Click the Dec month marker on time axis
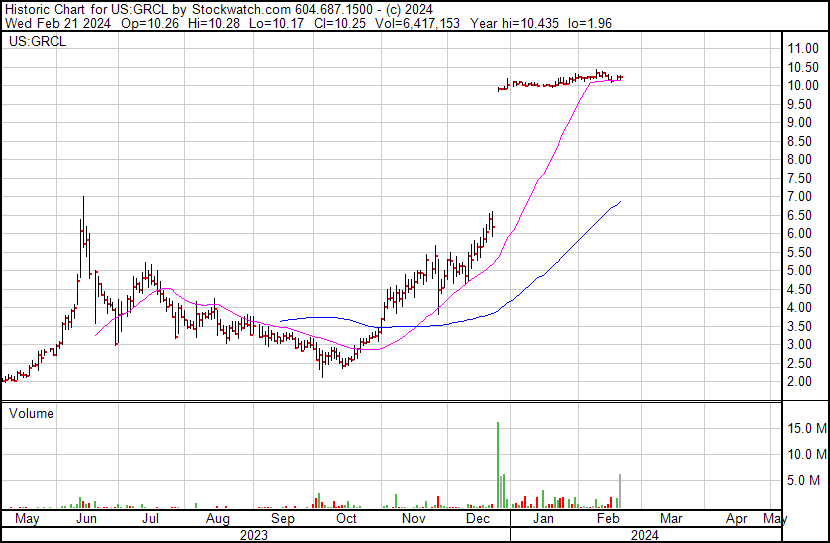Screen dimensions: 830x543 click(477, 520)
